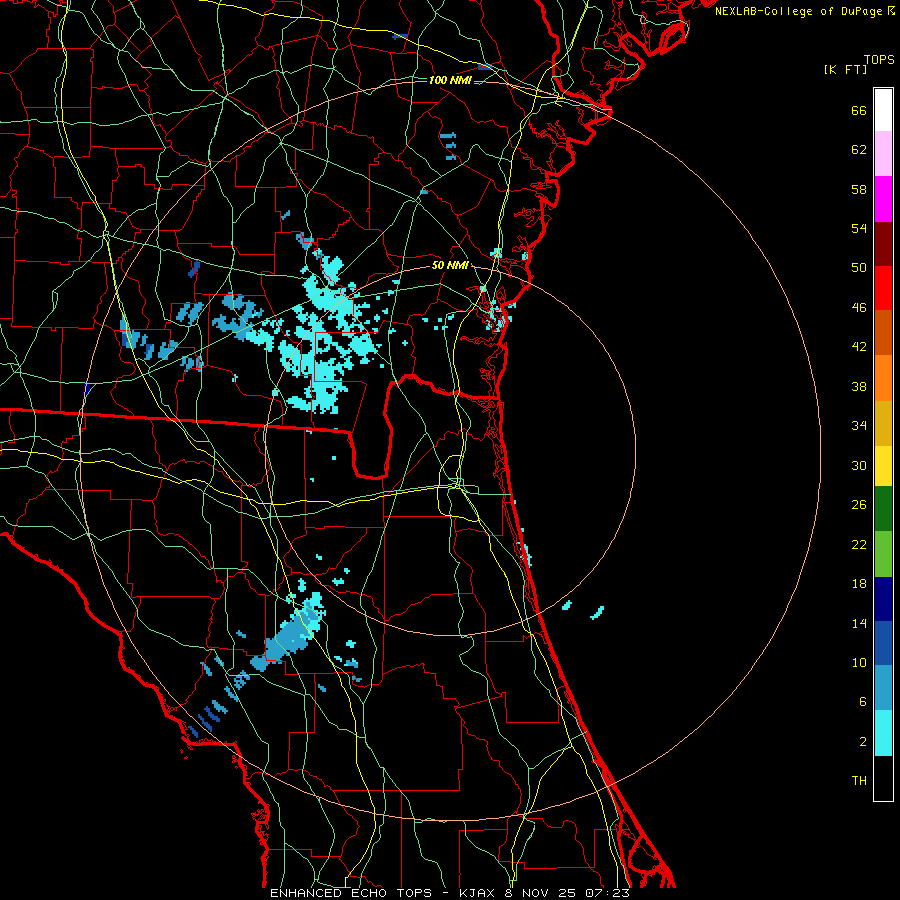Click the gold legend swatch

[883, 423]
